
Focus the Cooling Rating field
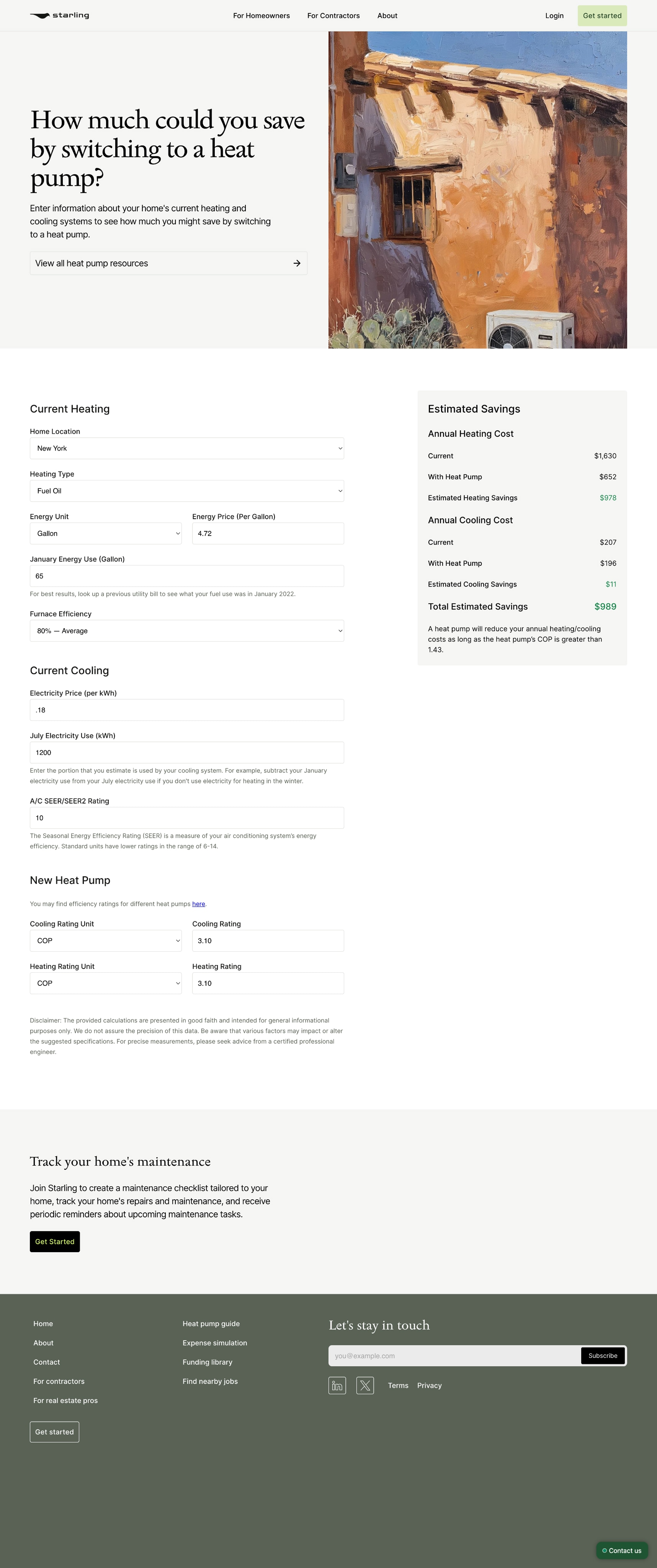point(268,941)
